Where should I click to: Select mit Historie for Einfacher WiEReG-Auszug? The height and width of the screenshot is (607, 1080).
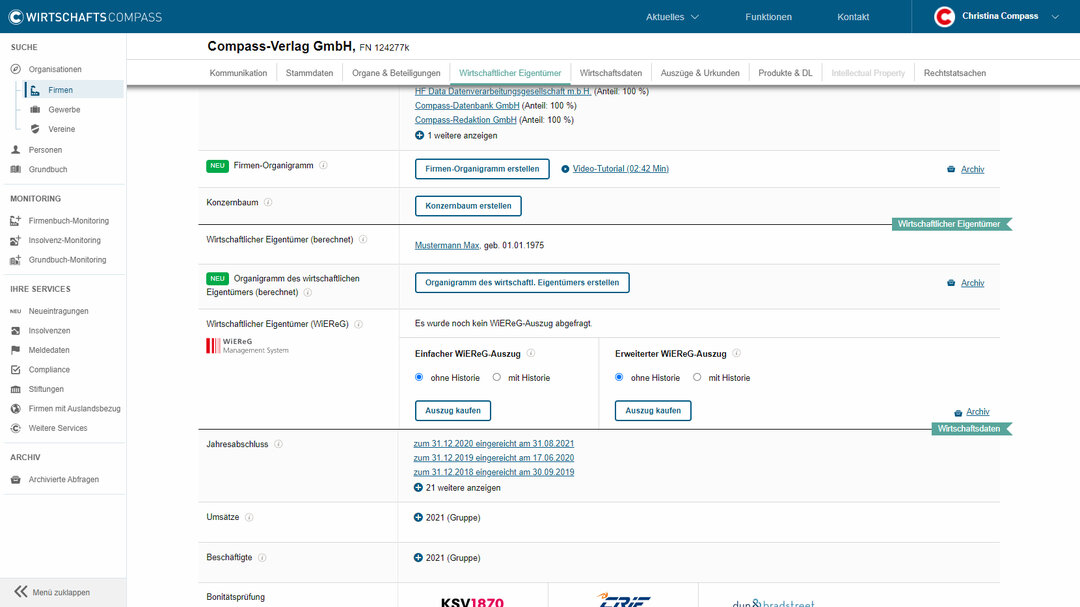(x=497, y=378)
